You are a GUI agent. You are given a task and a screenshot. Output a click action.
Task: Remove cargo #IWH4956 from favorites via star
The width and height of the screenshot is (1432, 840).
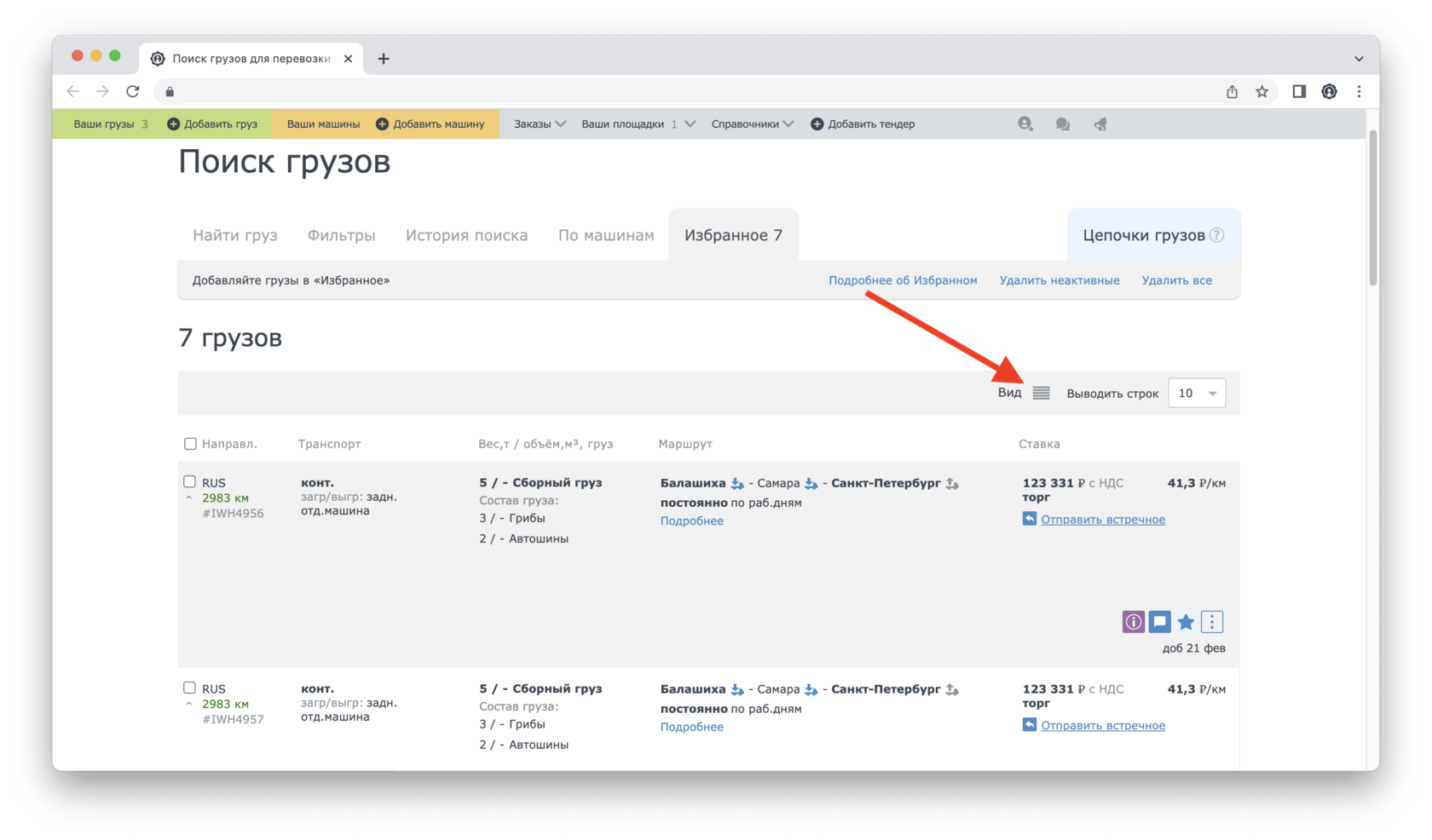point(1186,622)
